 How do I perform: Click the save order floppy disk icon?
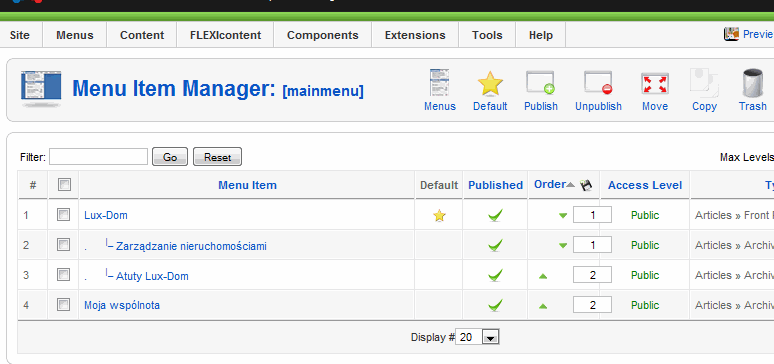point(586,185)
